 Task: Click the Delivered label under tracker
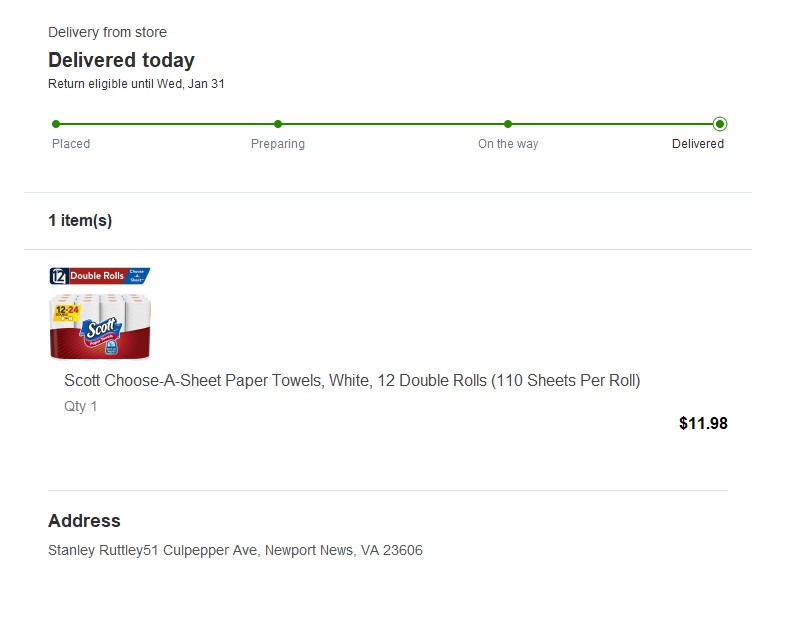[698, 144]
